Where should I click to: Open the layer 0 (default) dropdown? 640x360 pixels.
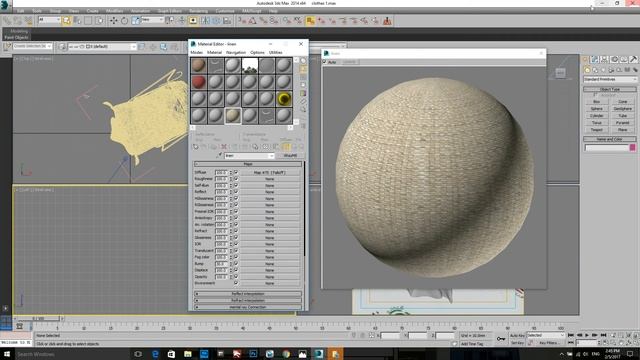(102, 47)
